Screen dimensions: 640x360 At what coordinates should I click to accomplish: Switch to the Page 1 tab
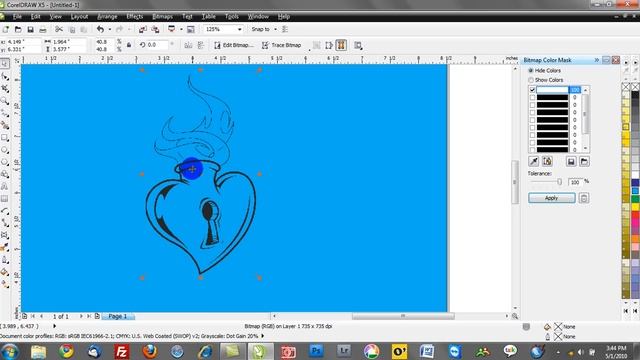(x=118, y=316)
